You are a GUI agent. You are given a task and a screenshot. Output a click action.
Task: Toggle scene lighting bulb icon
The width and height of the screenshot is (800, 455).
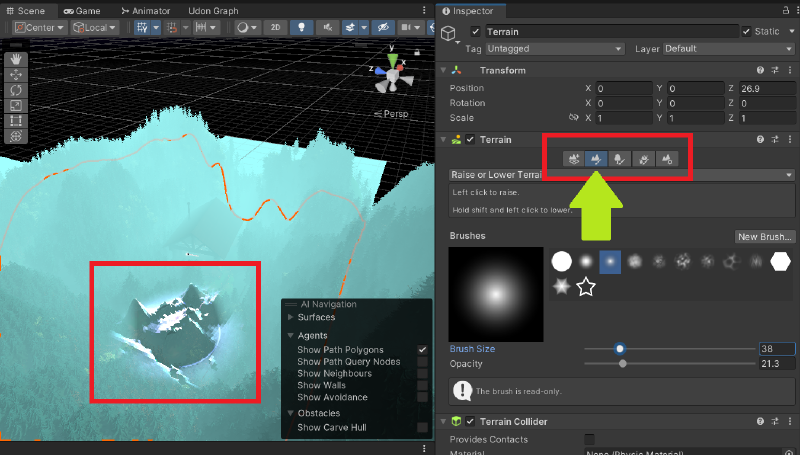pyautogui.click(x=297, y=27)
